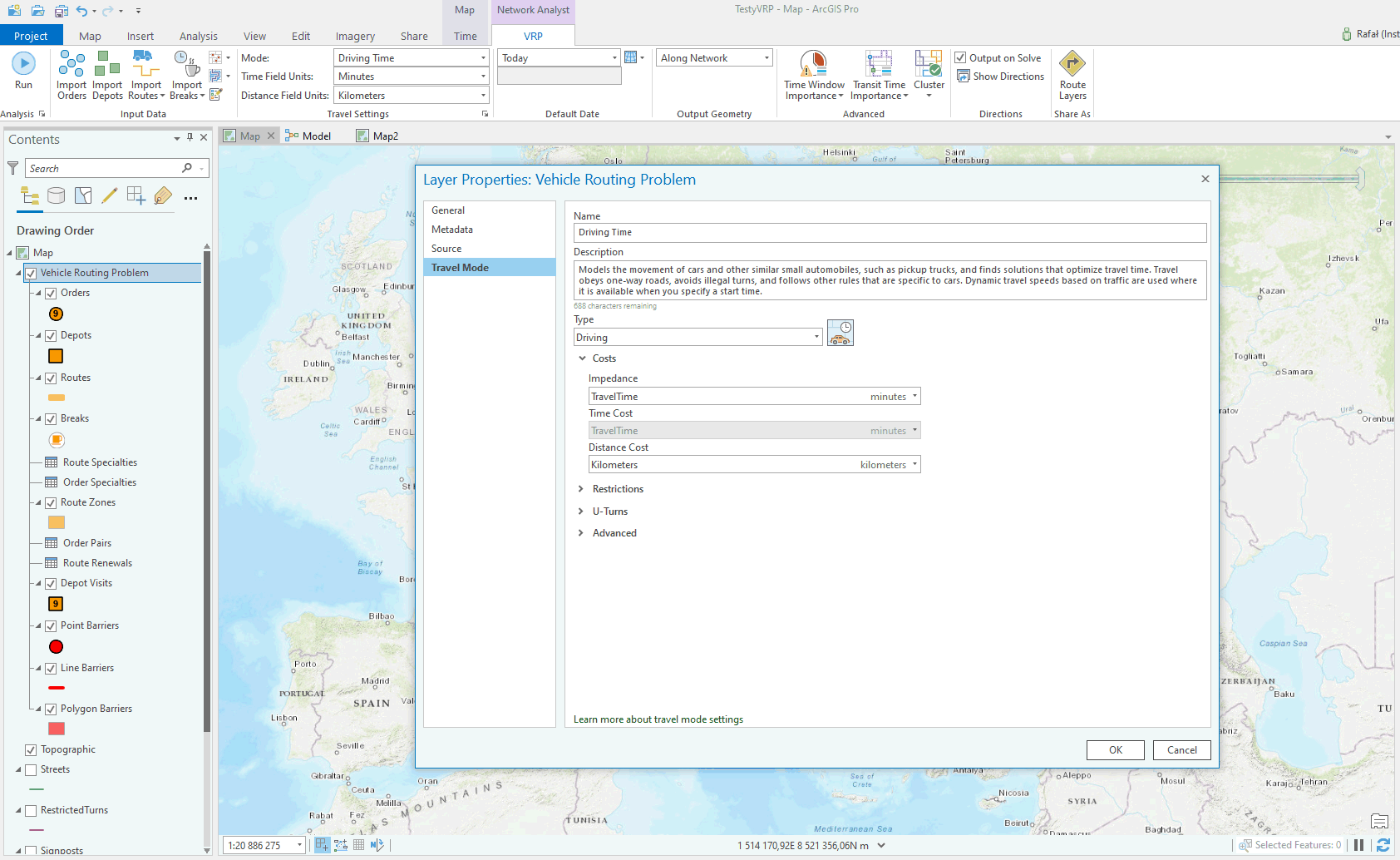Disable Output on Solve checkbox

(960, 57)
